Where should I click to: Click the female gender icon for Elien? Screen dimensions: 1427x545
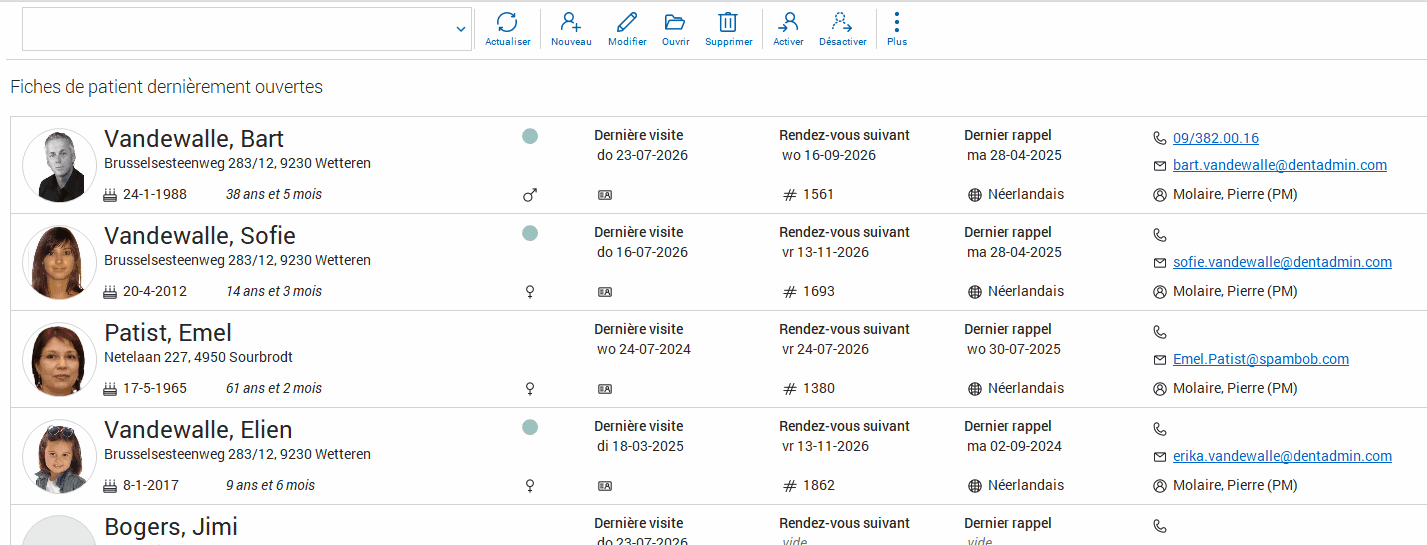pyautogui.click(x=530, y=486)
